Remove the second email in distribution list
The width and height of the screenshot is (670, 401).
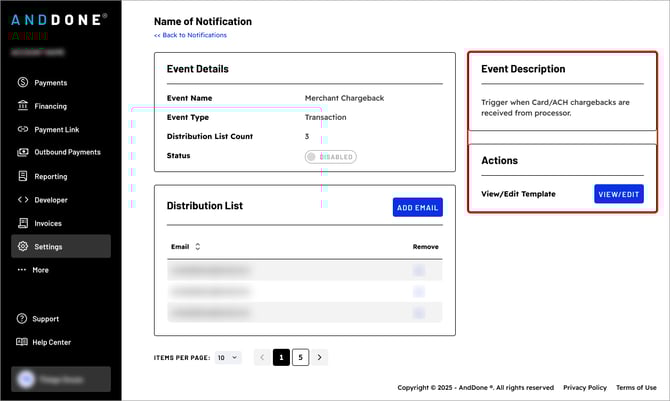click(x=419, y=292)
